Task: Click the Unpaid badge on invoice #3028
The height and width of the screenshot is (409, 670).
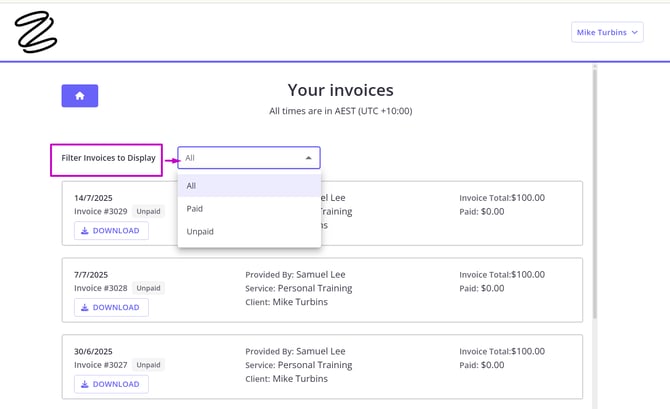Action: tap(148, 288)
